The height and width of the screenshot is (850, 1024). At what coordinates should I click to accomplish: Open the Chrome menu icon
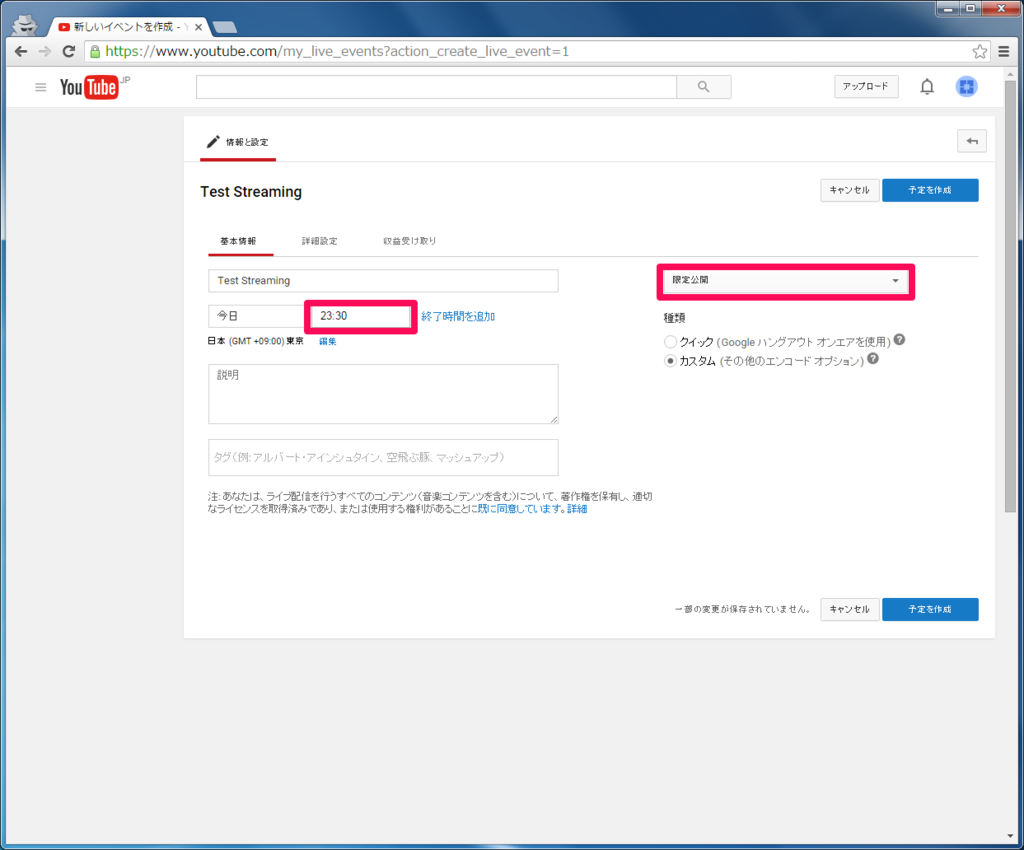click(1004, 52)
